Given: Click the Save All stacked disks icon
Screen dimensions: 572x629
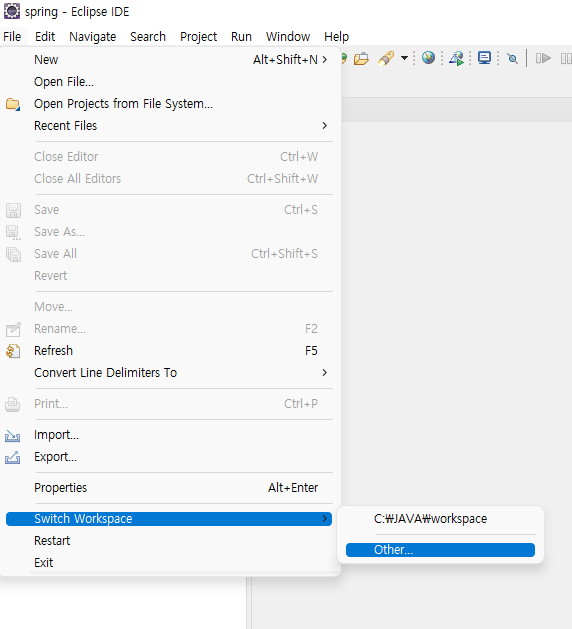Looking at the screenshot, I should [x=13, y=254].
